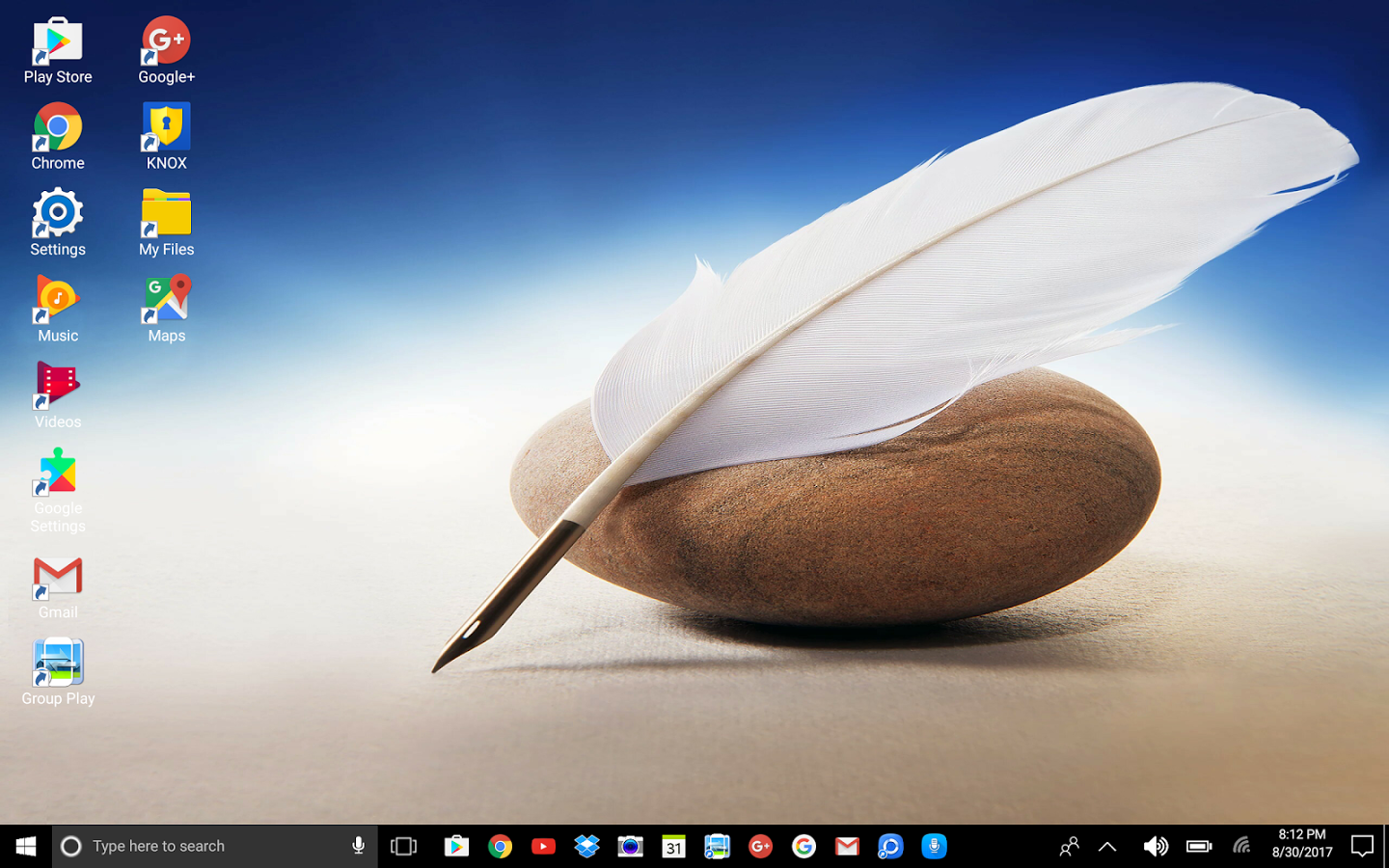Open YouTube from the taskbar
The height and width of the screenshot is (868, 1389).
coord(543,846)
